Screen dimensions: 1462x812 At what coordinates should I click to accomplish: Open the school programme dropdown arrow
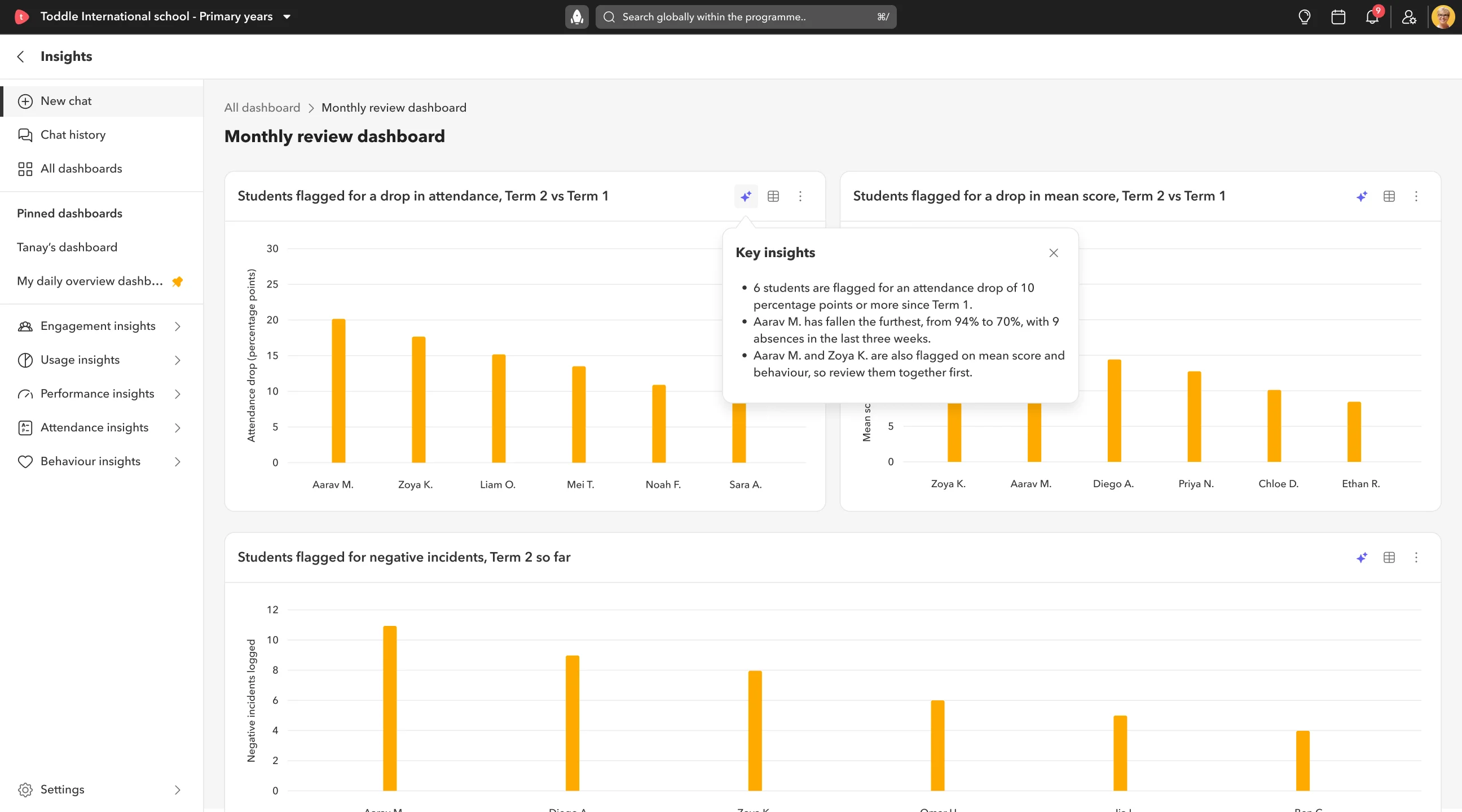click(287, 17)
